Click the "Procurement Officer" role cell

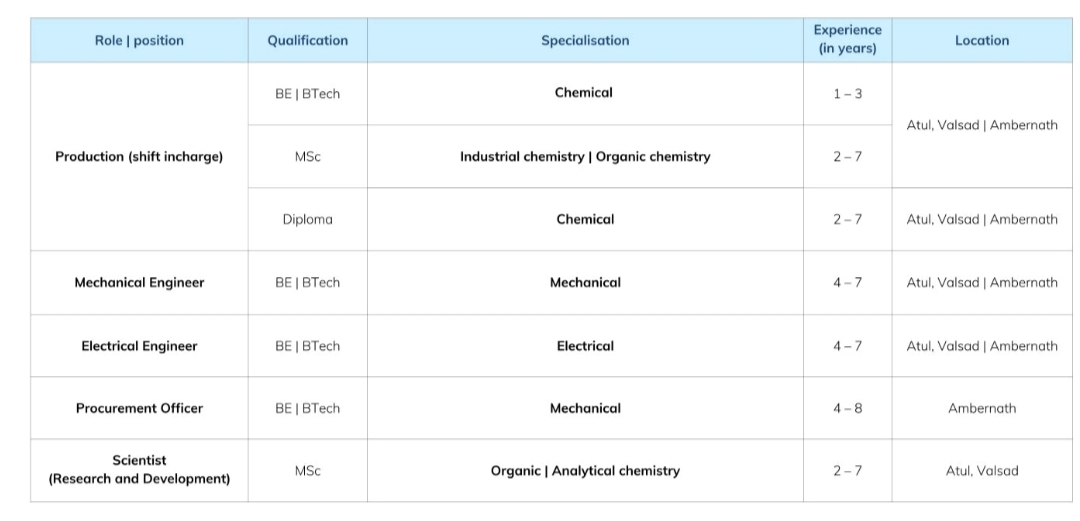pyautogui.click(x=139, y=408)
